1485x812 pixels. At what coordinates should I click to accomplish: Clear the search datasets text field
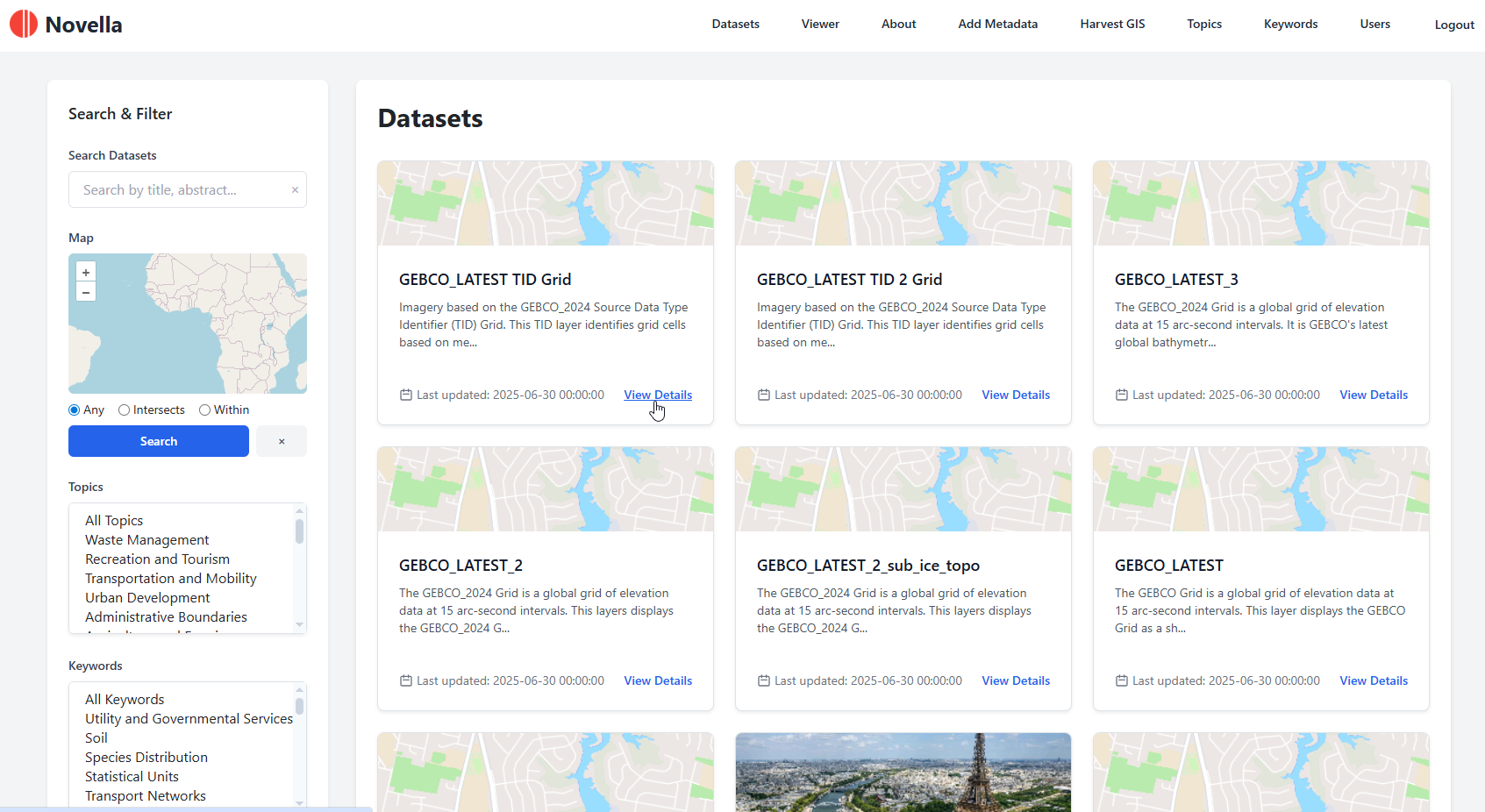pos(295,190)
